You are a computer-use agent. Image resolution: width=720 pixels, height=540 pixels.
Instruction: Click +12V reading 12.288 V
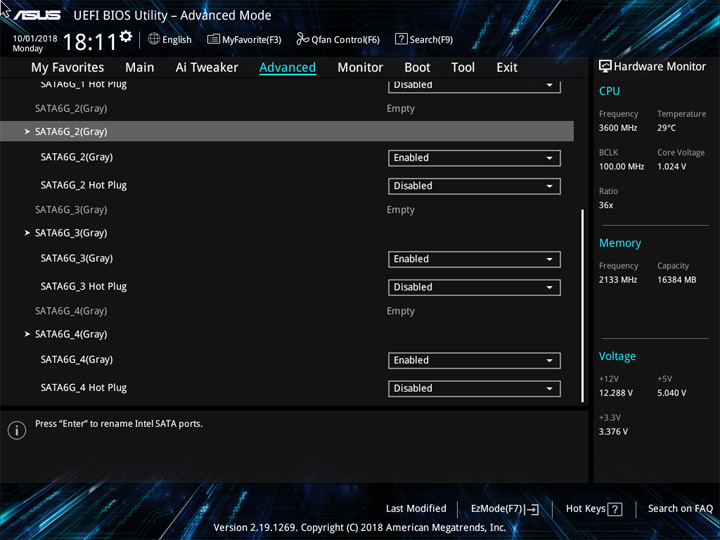pos(616,393)
